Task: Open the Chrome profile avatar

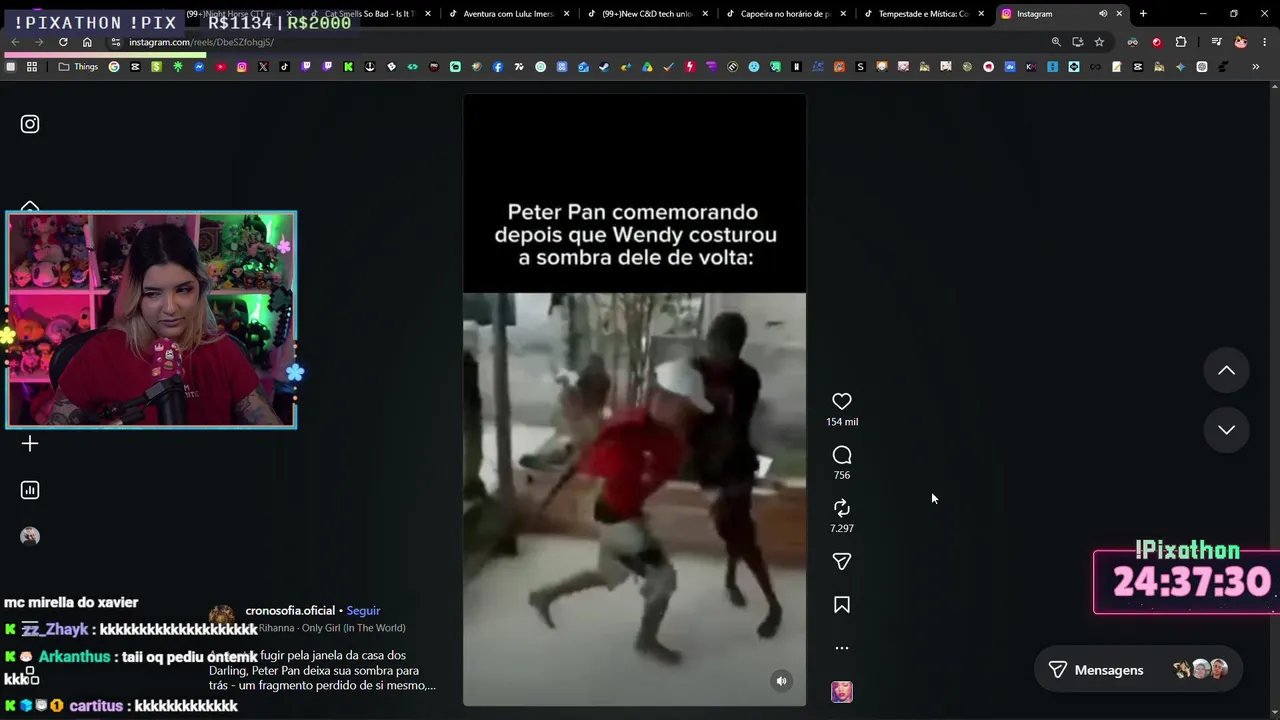Action: (x=1241, y=42)
